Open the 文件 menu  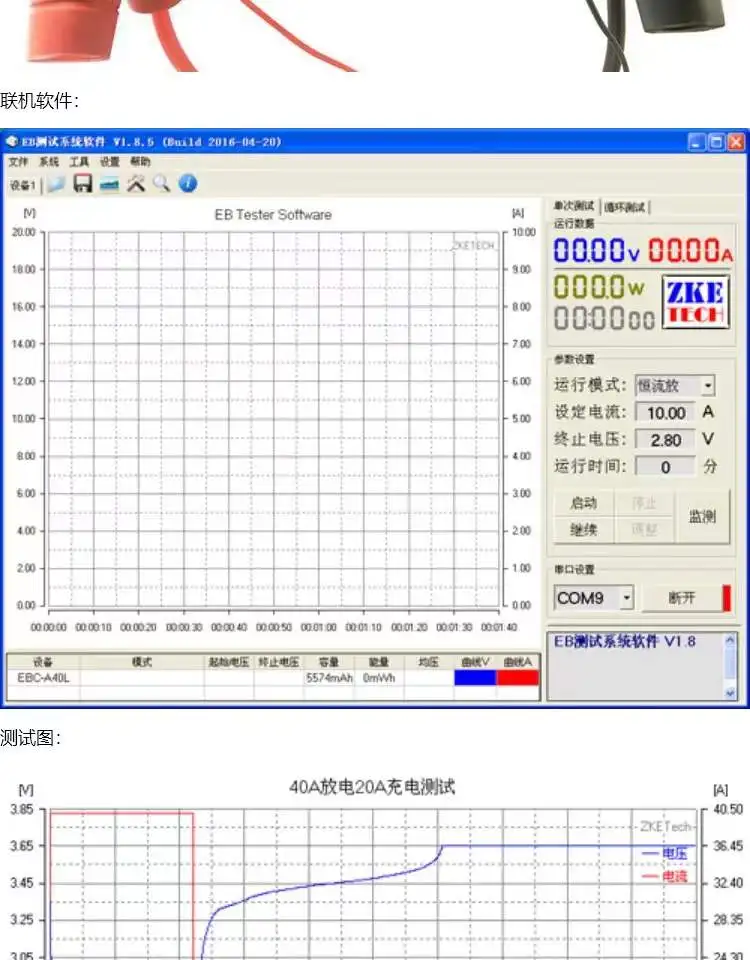coord(19,162)
